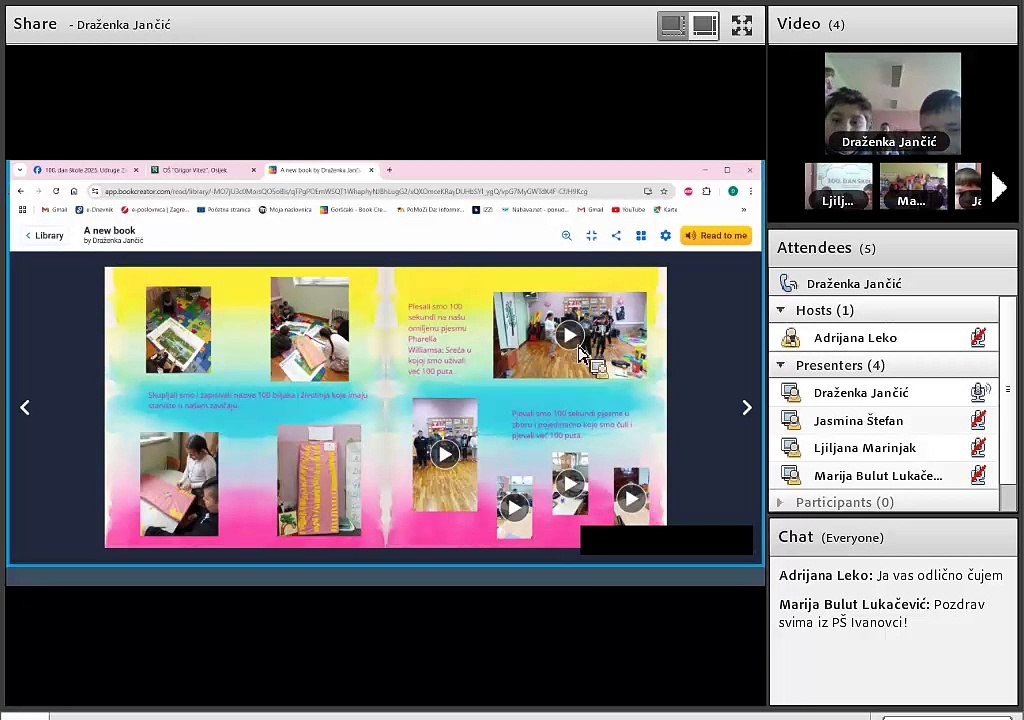Viewport: 1024px width, 720px height.
Task: Toggle Ljiljana Marinjak's muted microphone icon
Action: [978, 448]
